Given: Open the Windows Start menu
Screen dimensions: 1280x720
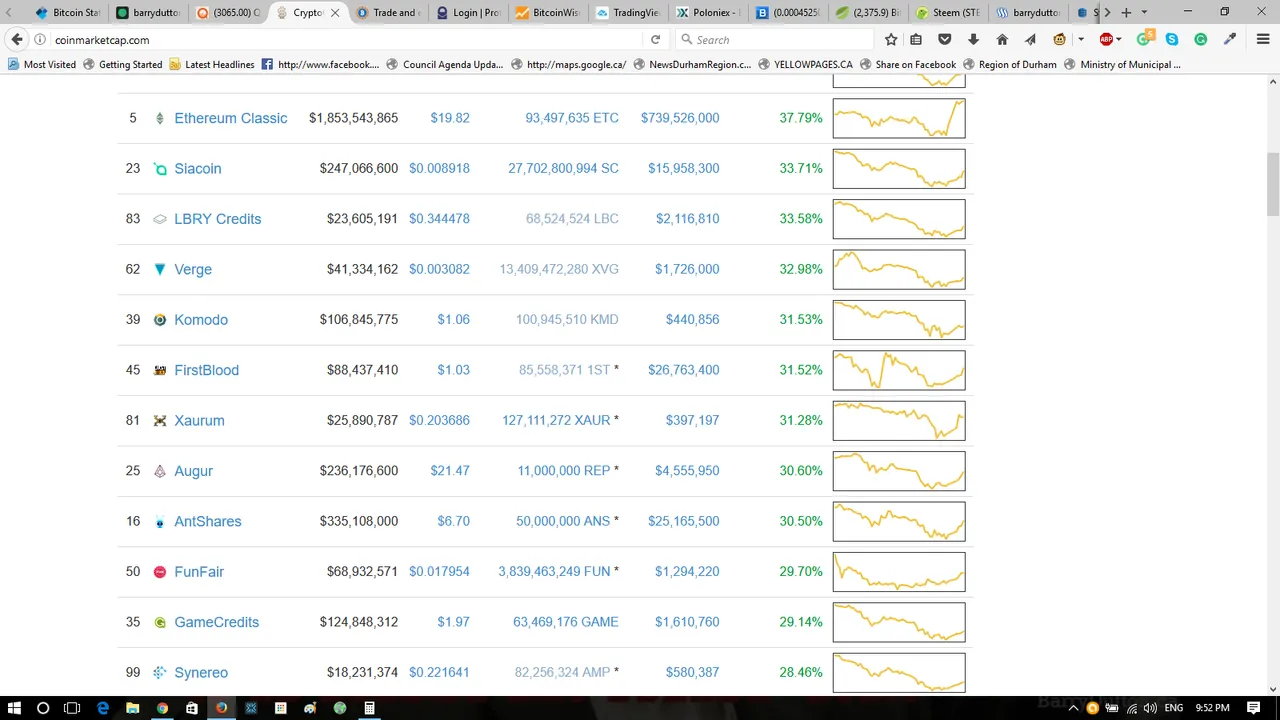Looking at the screenshot, I should point(14,708).
